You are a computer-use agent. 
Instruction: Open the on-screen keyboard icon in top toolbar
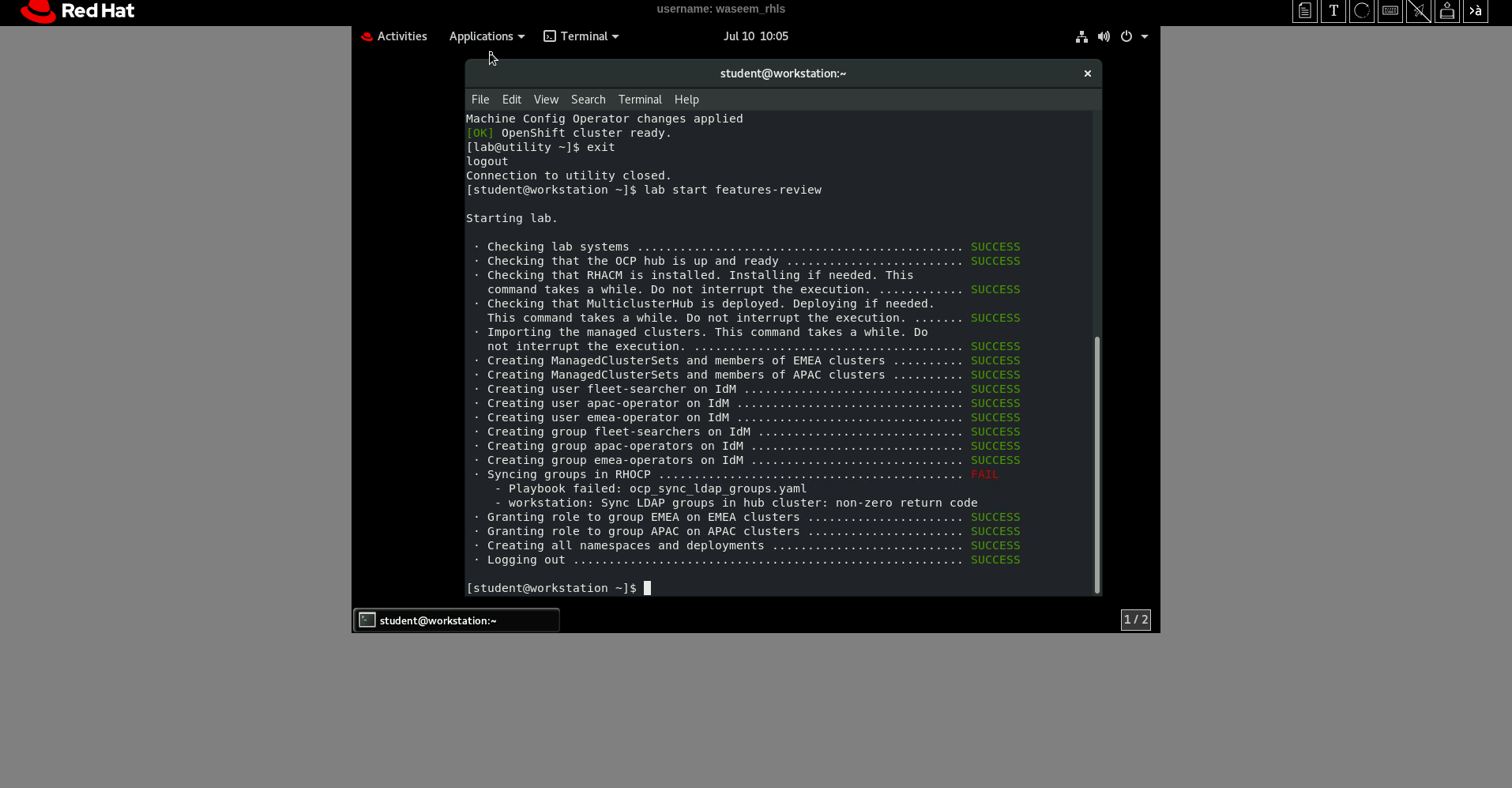(1390, 11)
